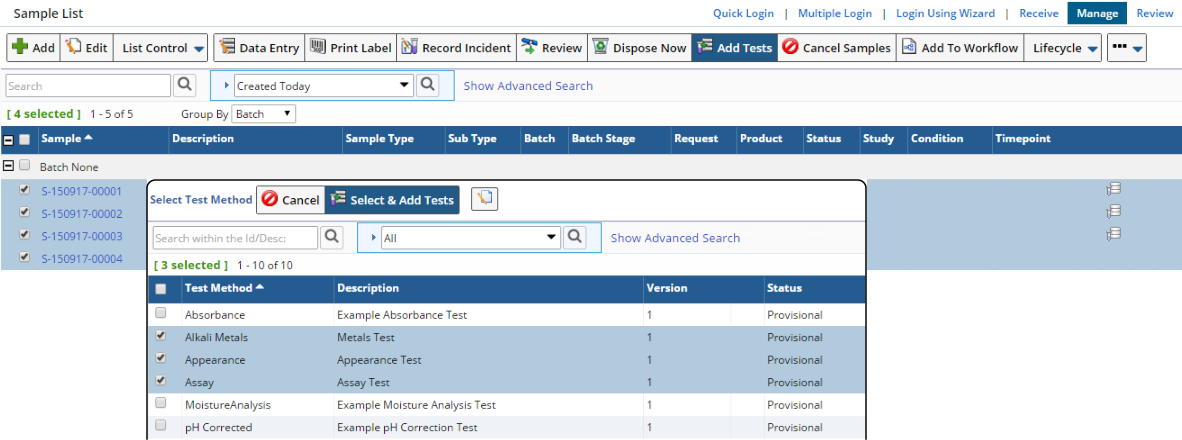Viewport: 1182px width, 440px height.
Task: Click magnifier icon beside Id/Desc search field
Action: click(x=332, y=237)
